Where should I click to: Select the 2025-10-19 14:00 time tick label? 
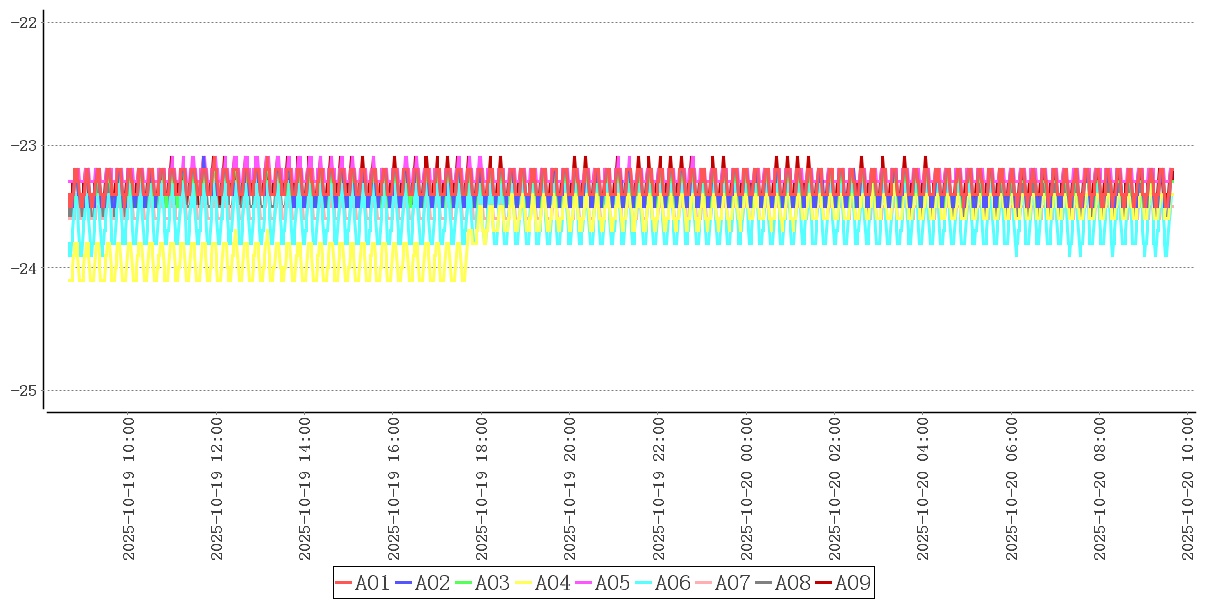(x=305, y=489)
